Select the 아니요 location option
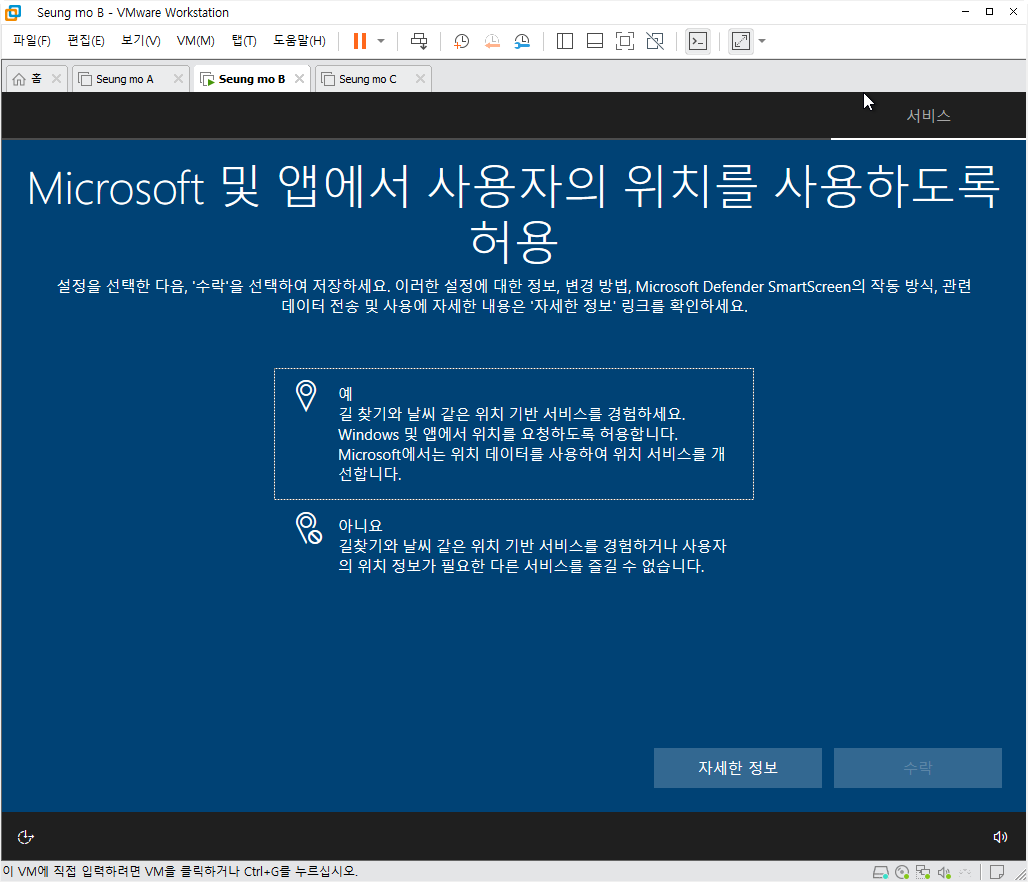 pos(514,545)
